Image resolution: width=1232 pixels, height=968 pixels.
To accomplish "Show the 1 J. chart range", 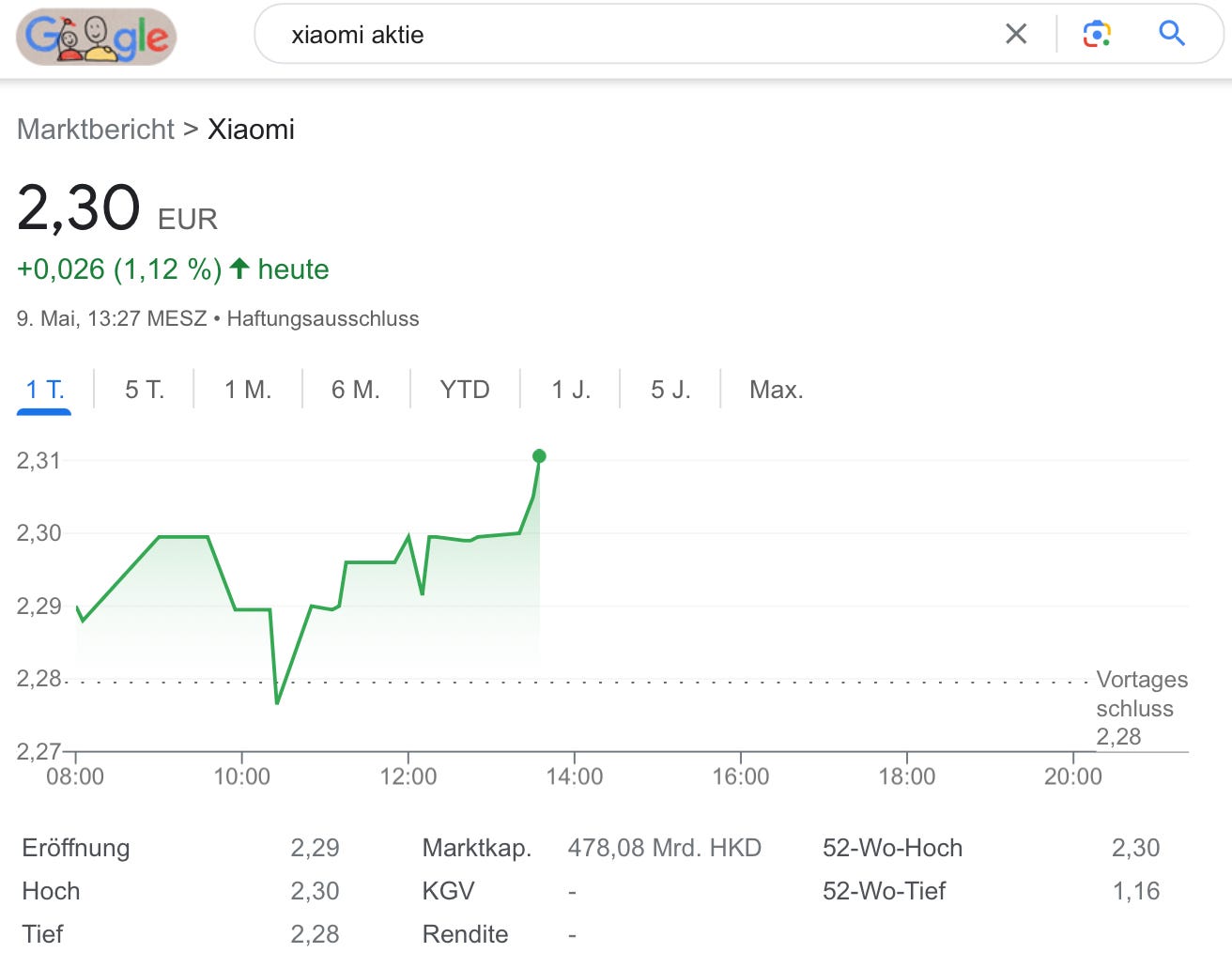I will [571, 390].
